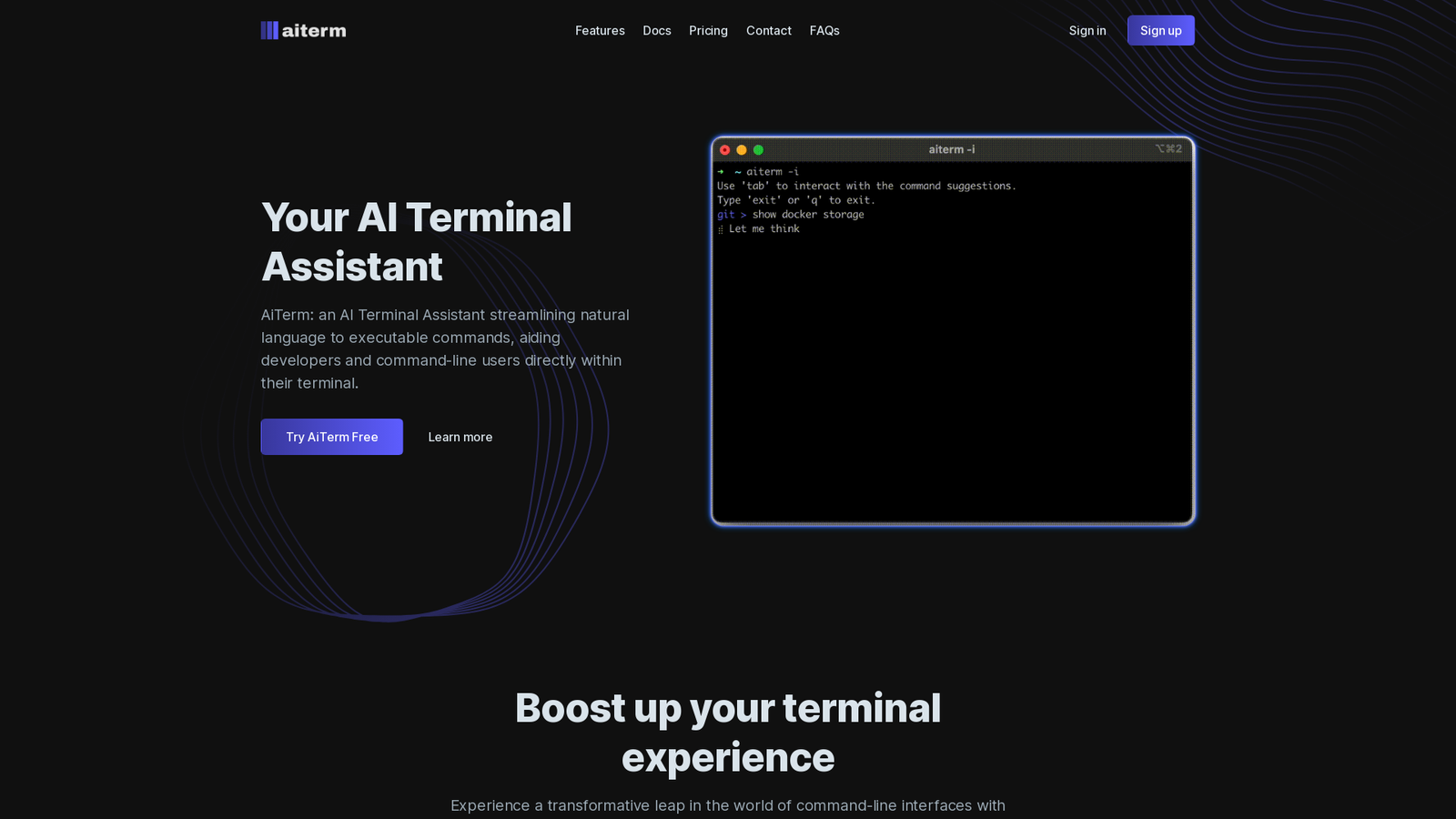Click the 'aiterm -i' terminal title
Image resolution: width=1456 pixels, height=819 pixels.
pyautogui.click(x=952, y=149)
